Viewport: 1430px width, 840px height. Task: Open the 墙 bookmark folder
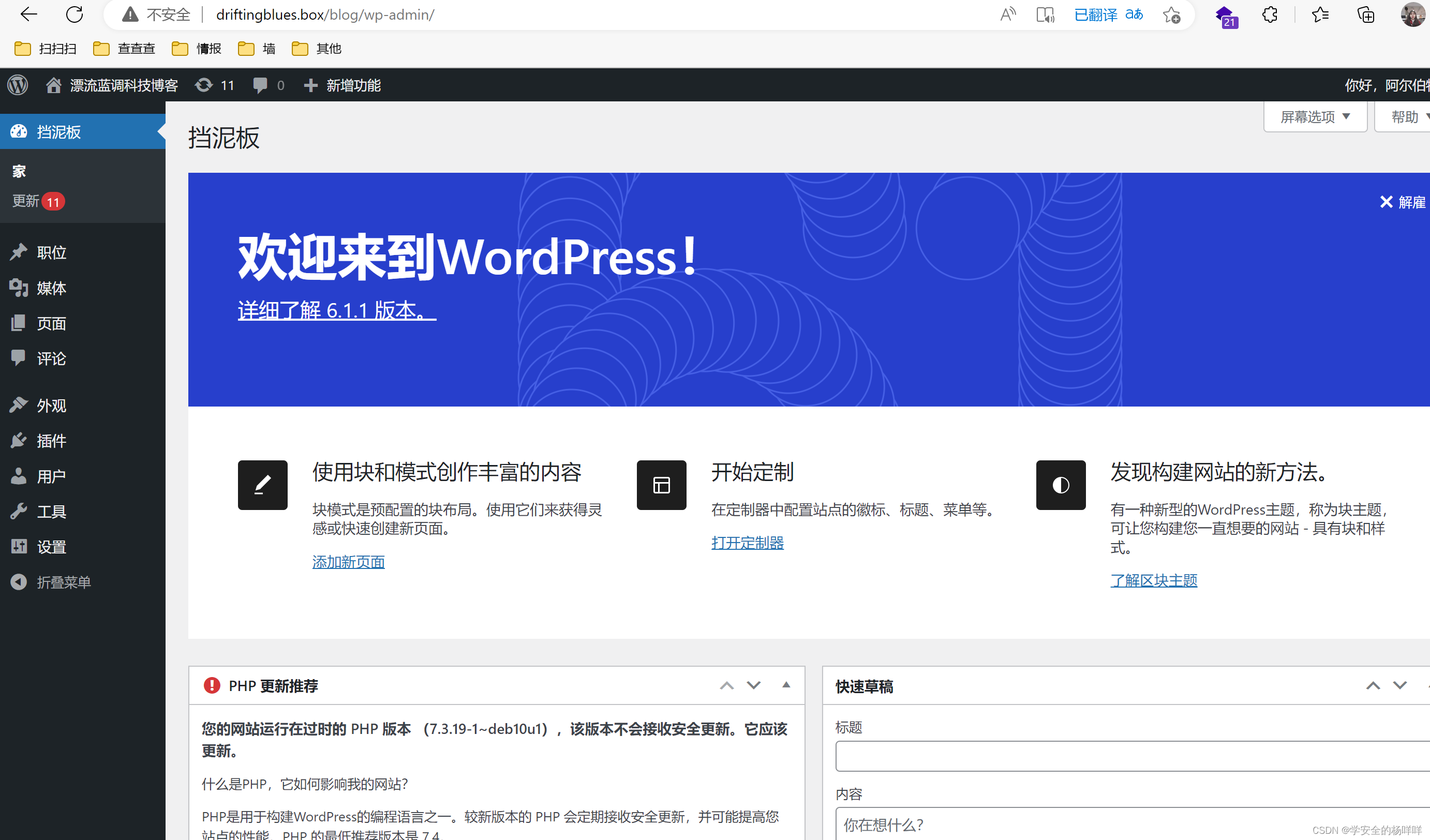pos(257,49)
